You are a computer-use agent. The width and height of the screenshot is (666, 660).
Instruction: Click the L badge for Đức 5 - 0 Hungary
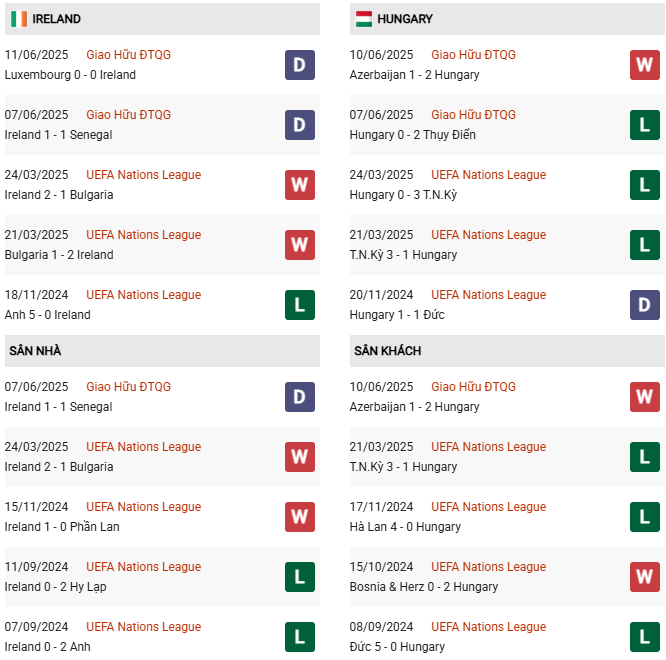(644, 637)
